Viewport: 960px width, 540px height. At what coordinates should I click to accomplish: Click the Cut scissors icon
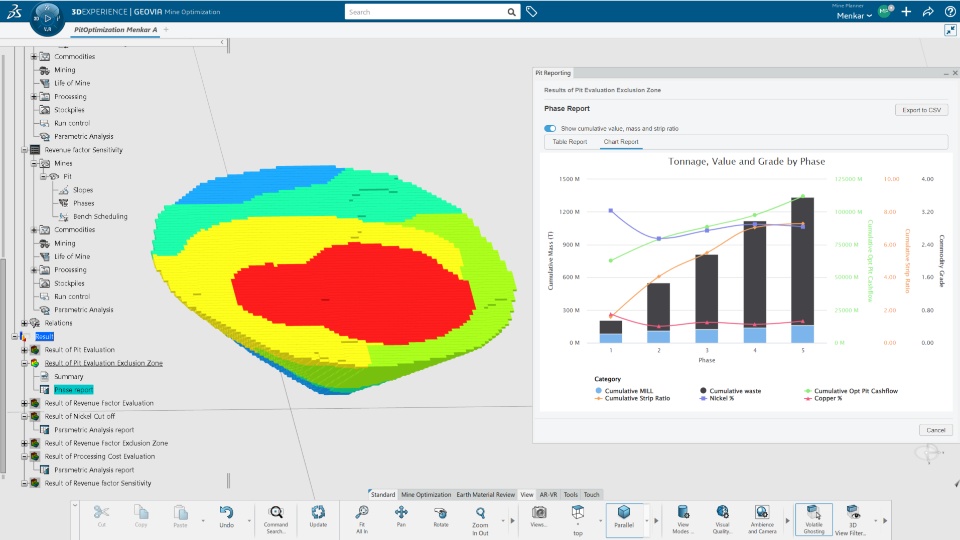(x=102, y=512)
